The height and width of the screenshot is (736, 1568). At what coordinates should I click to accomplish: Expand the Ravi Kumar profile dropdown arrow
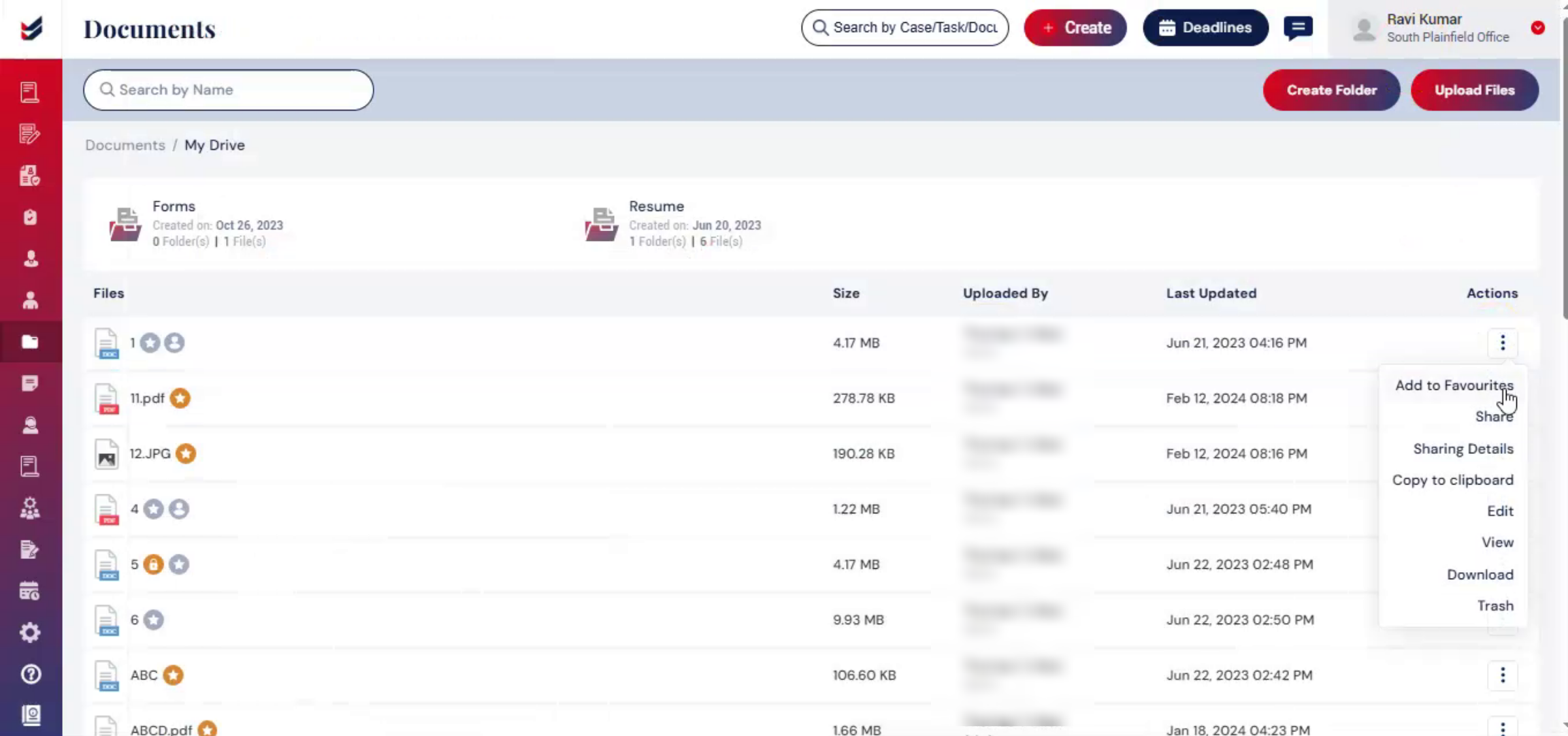pos(1538,27)
